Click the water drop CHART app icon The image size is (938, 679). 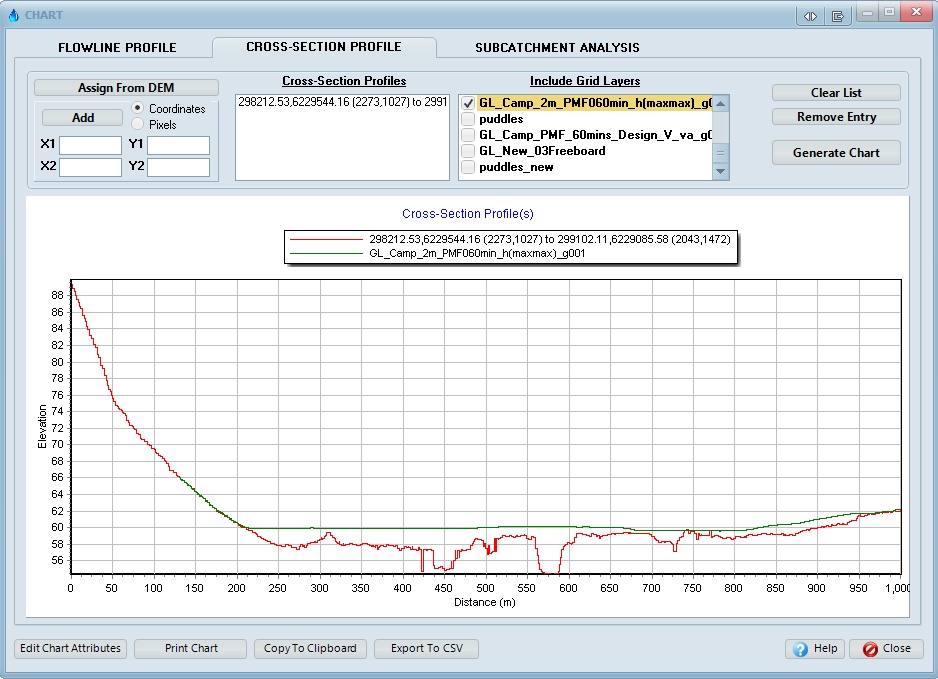[13, 15]
